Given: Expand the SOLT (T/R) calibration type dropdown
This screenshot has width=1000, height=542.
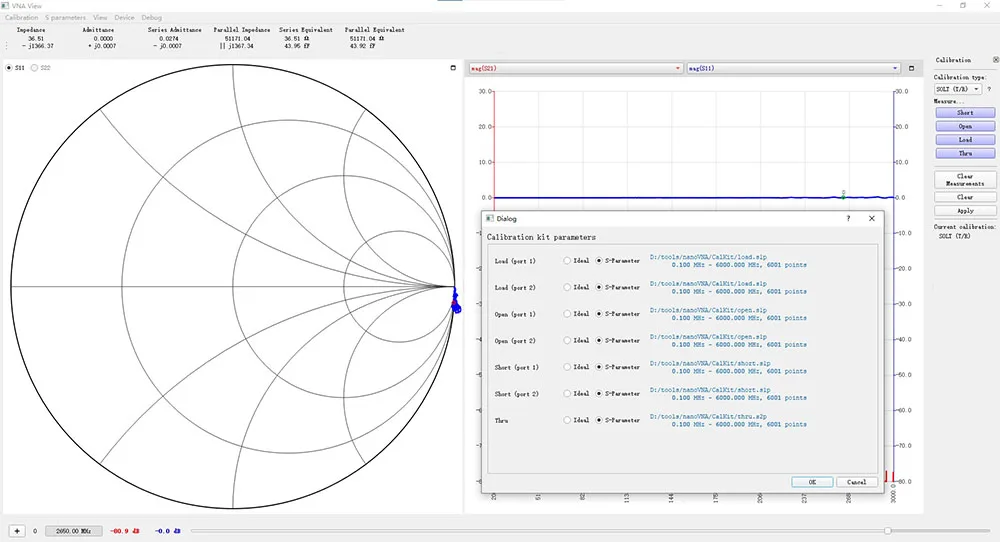Looking at the screenshot, I should tap(957, 89).
